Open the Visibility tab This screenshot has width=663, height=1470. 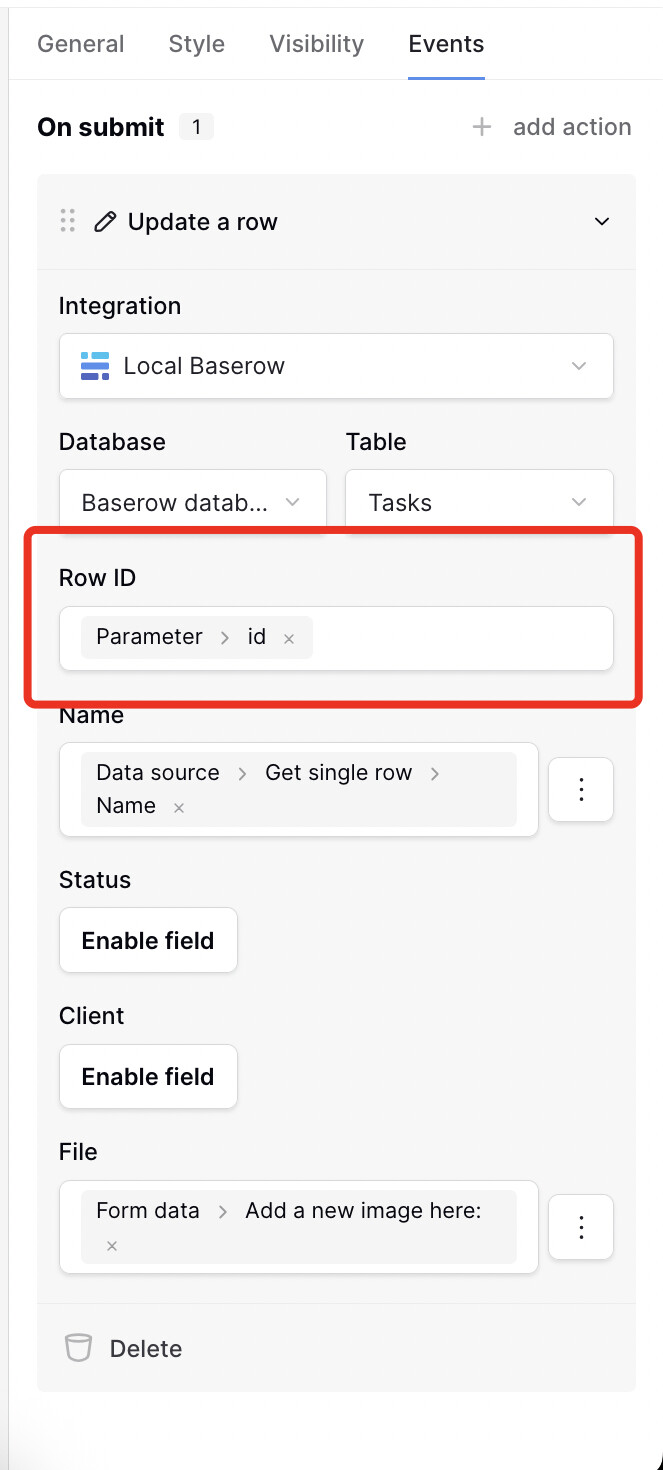[317, 44]
